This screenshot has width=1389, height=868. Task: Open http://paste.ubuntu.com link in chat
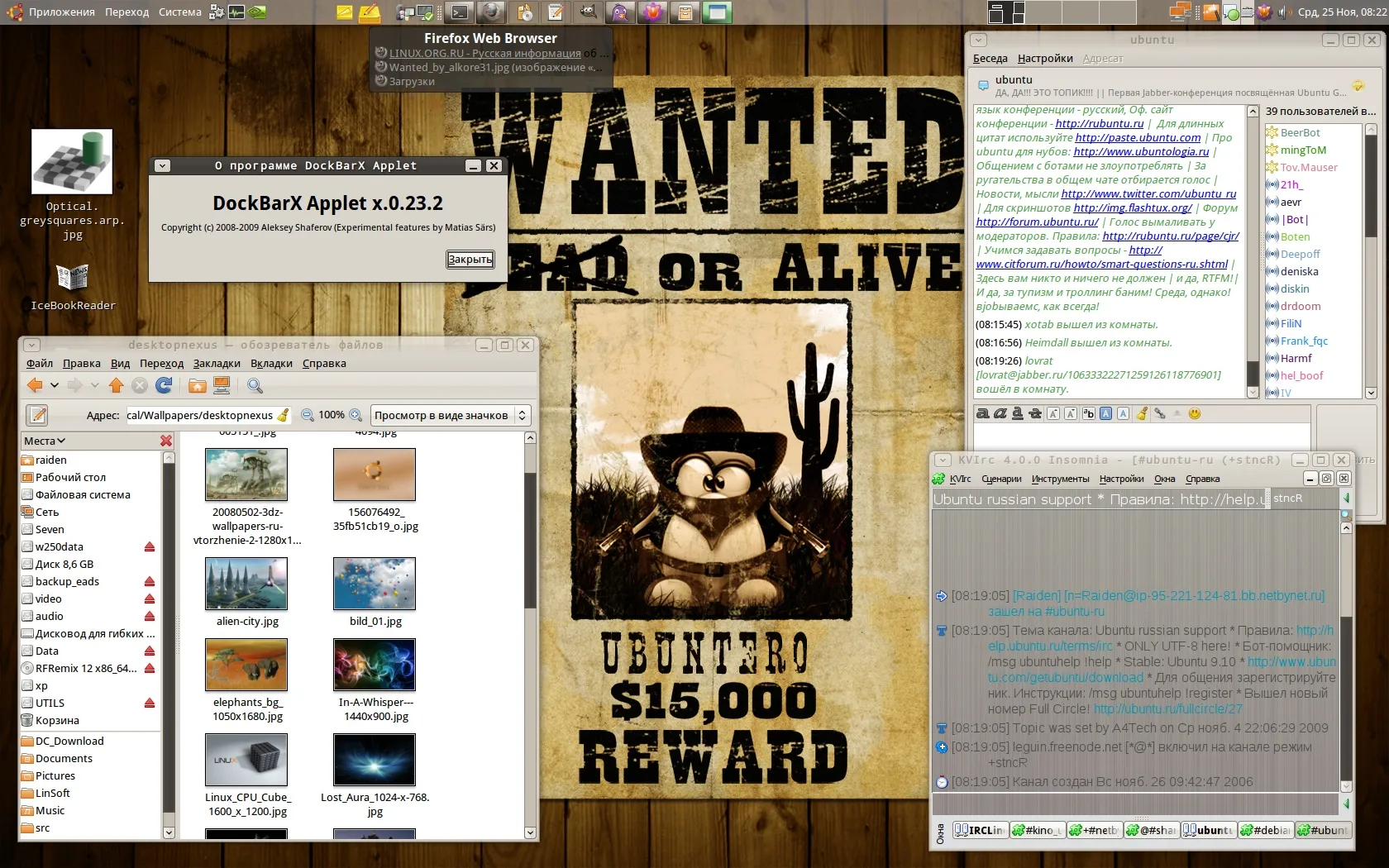pyautogui.click(x=1138, y=137)
